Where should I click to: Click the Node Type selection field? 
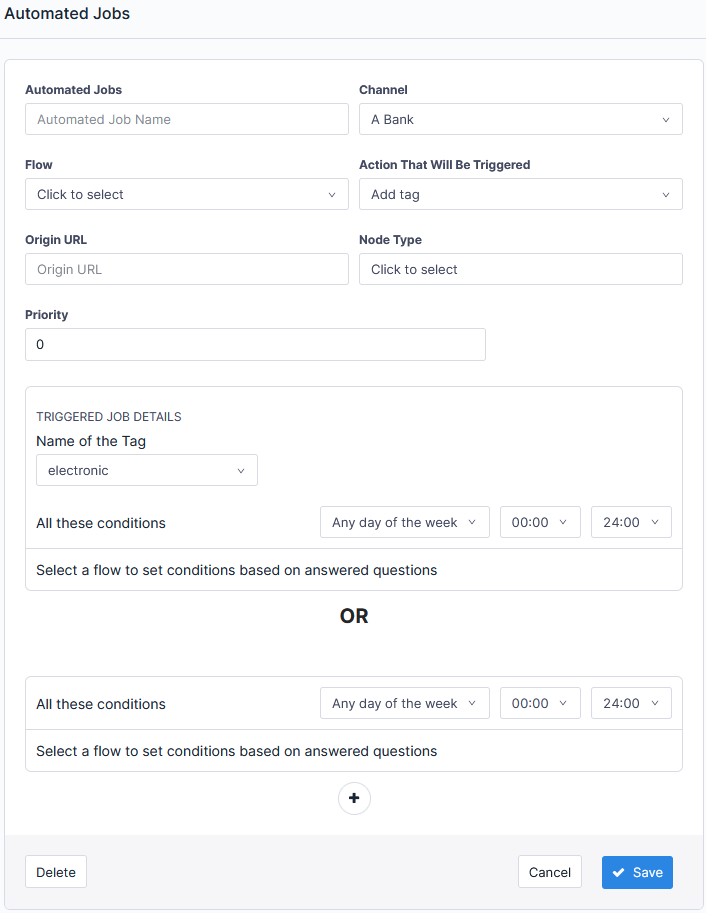pos(520,269)
